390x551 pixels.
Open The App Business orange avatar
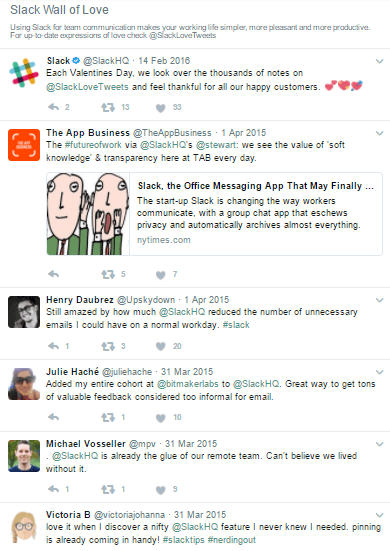(x=24, y=145)
